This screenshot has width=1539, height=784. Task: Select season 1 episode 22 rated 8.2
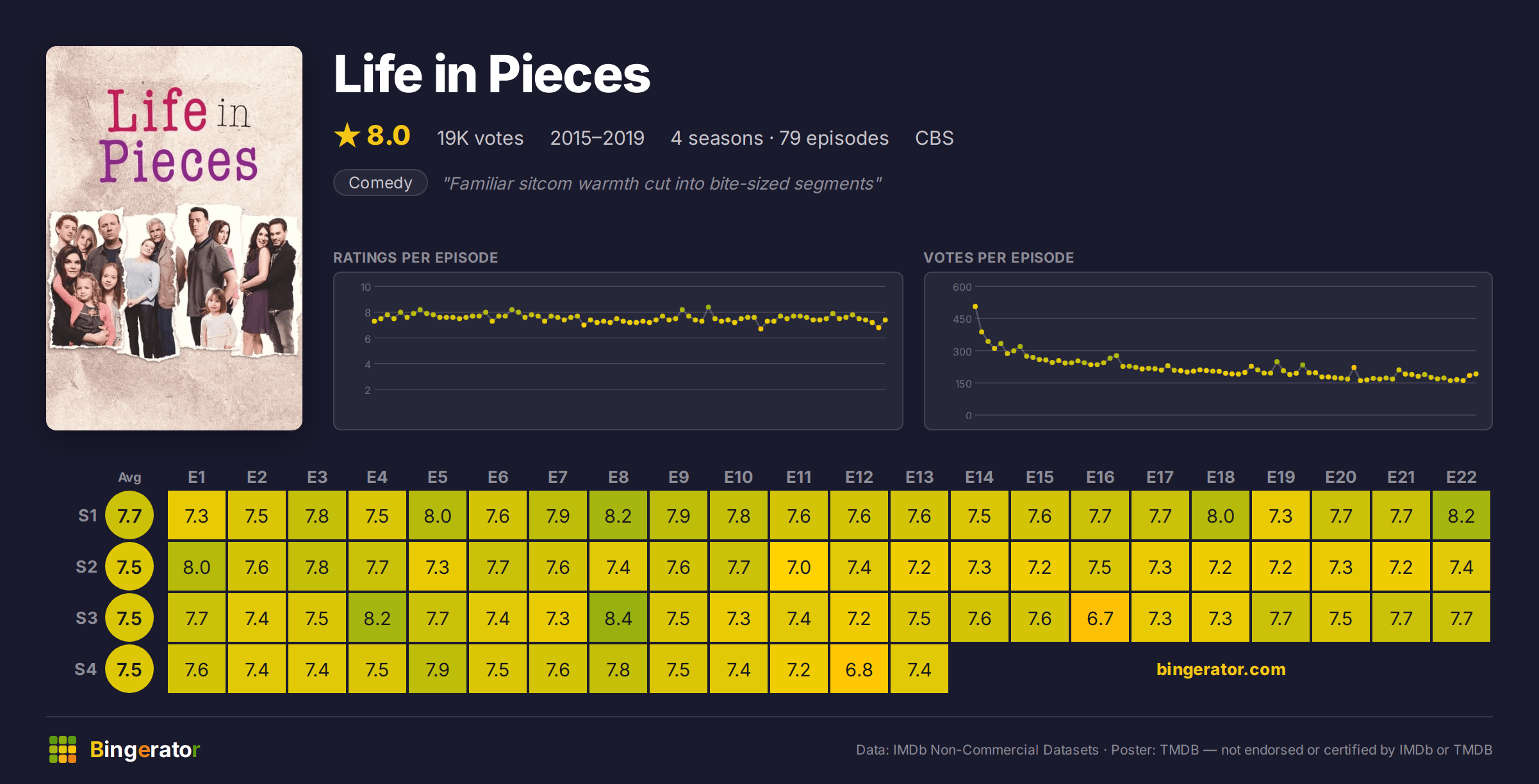pos(1461,516)
